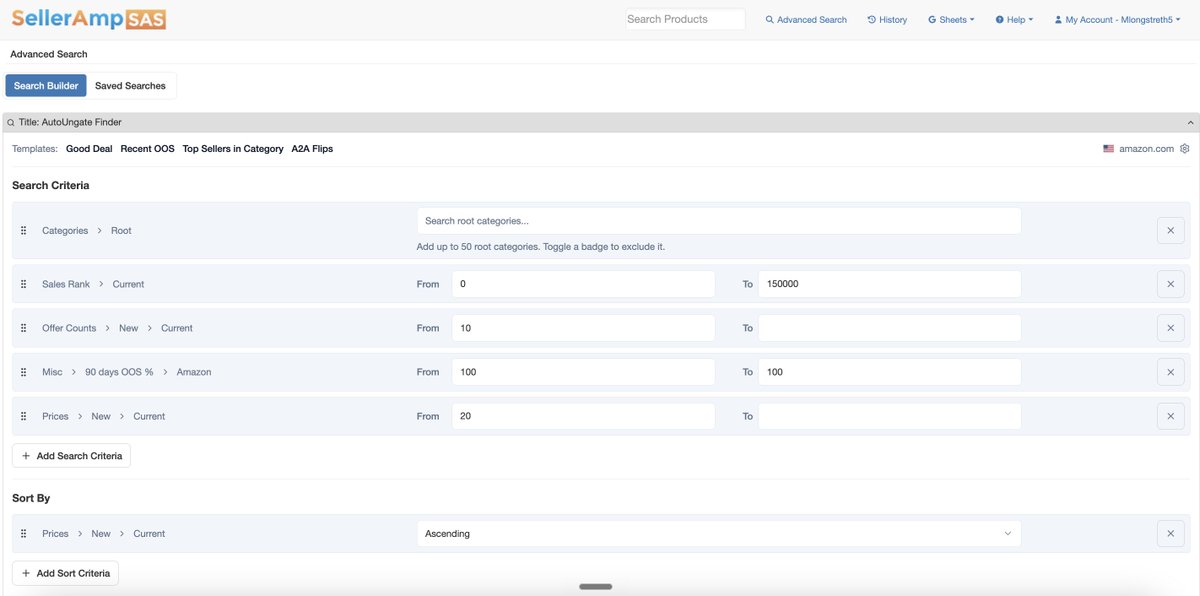Remove the Offer Counts criteria row
1200x596 pixels.
[1170, 328]
